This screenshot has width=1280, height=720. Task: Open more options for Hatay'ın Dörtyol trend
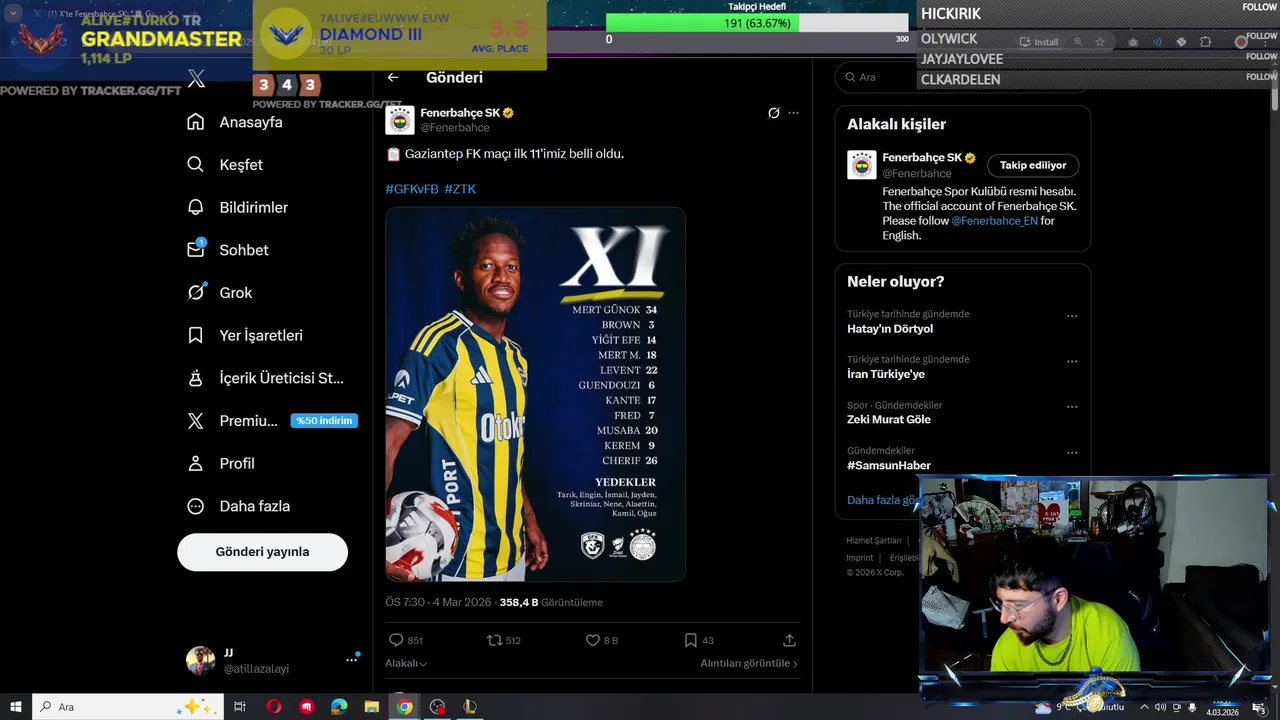click(x=1072, y=316)
